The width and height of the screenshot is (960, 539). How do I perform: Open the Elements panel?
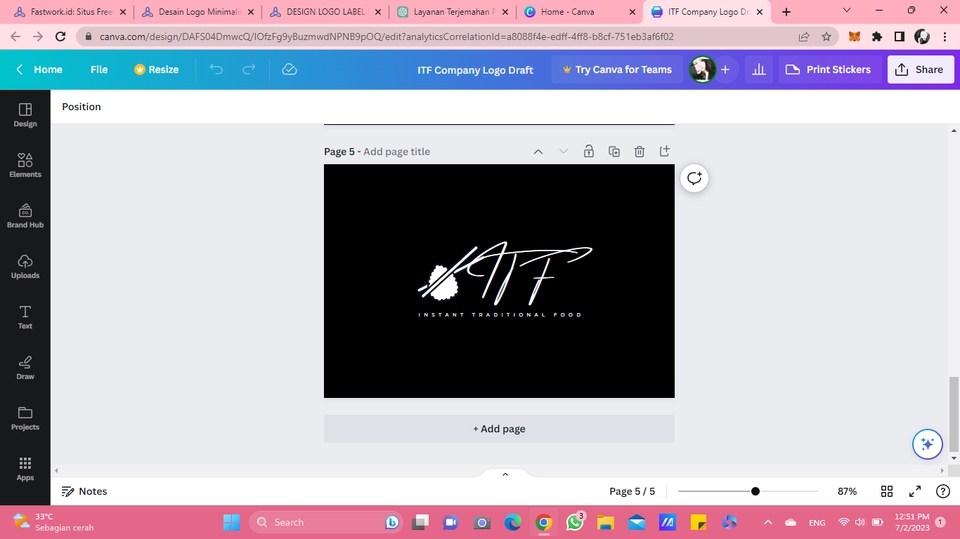coord(25,165)
